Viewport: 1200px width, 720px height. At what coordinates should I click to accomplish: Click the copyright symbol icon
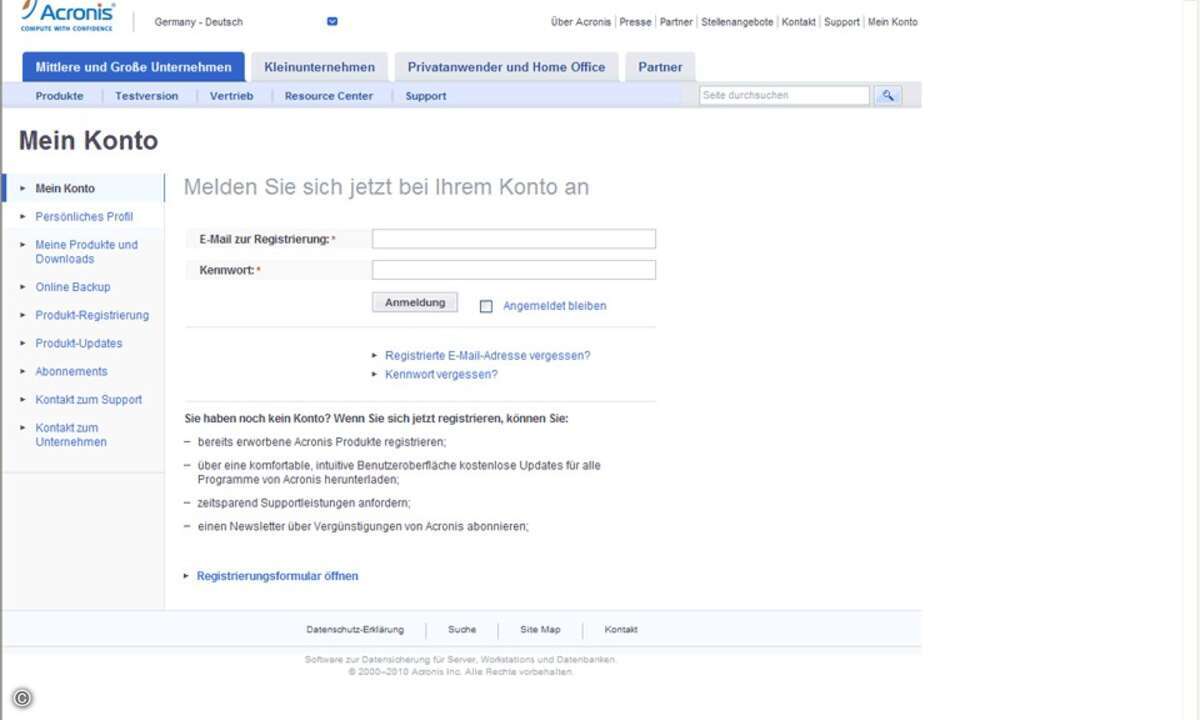[22, 699]
